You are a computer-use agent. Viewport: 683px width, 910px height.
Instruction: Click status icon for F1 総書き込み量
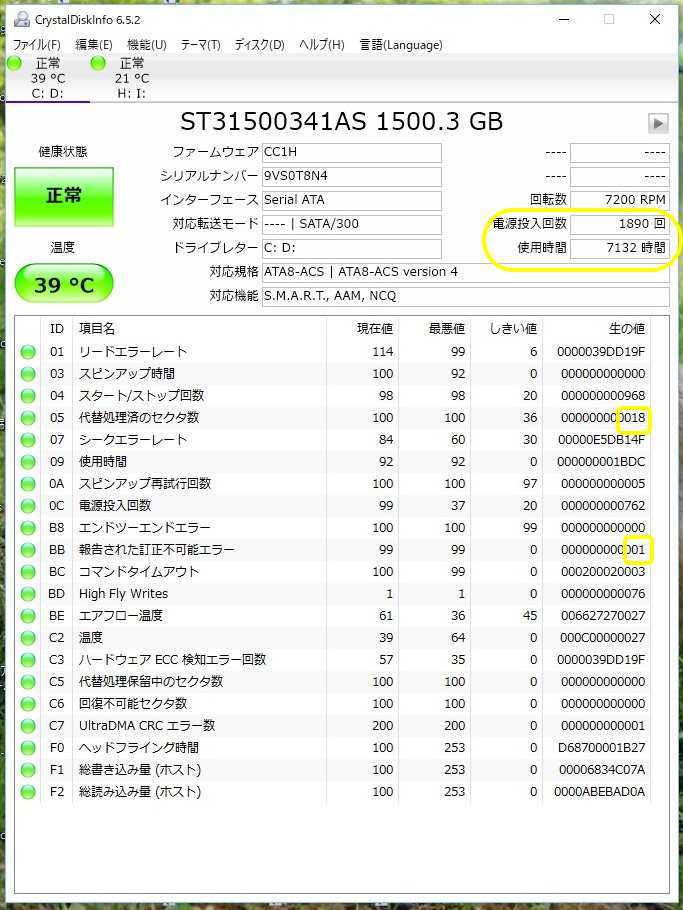[x=28, y=771]
